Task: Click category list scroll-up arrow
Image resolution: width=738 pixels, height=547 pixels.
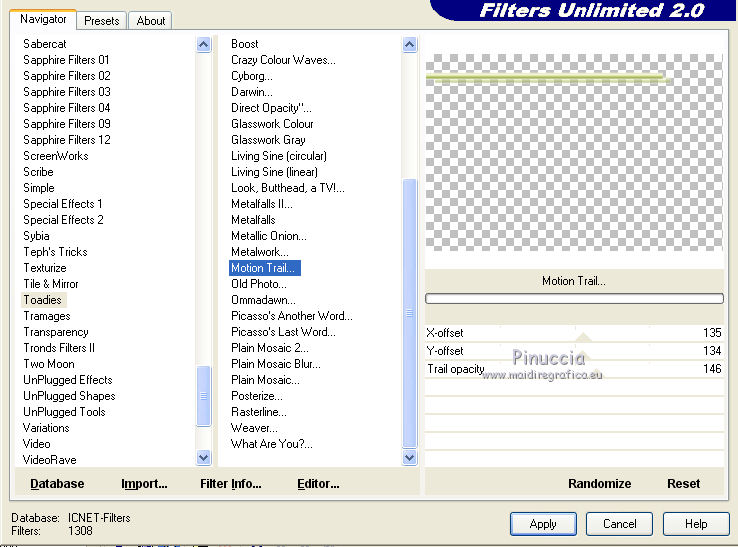Action: coord(203,45)
